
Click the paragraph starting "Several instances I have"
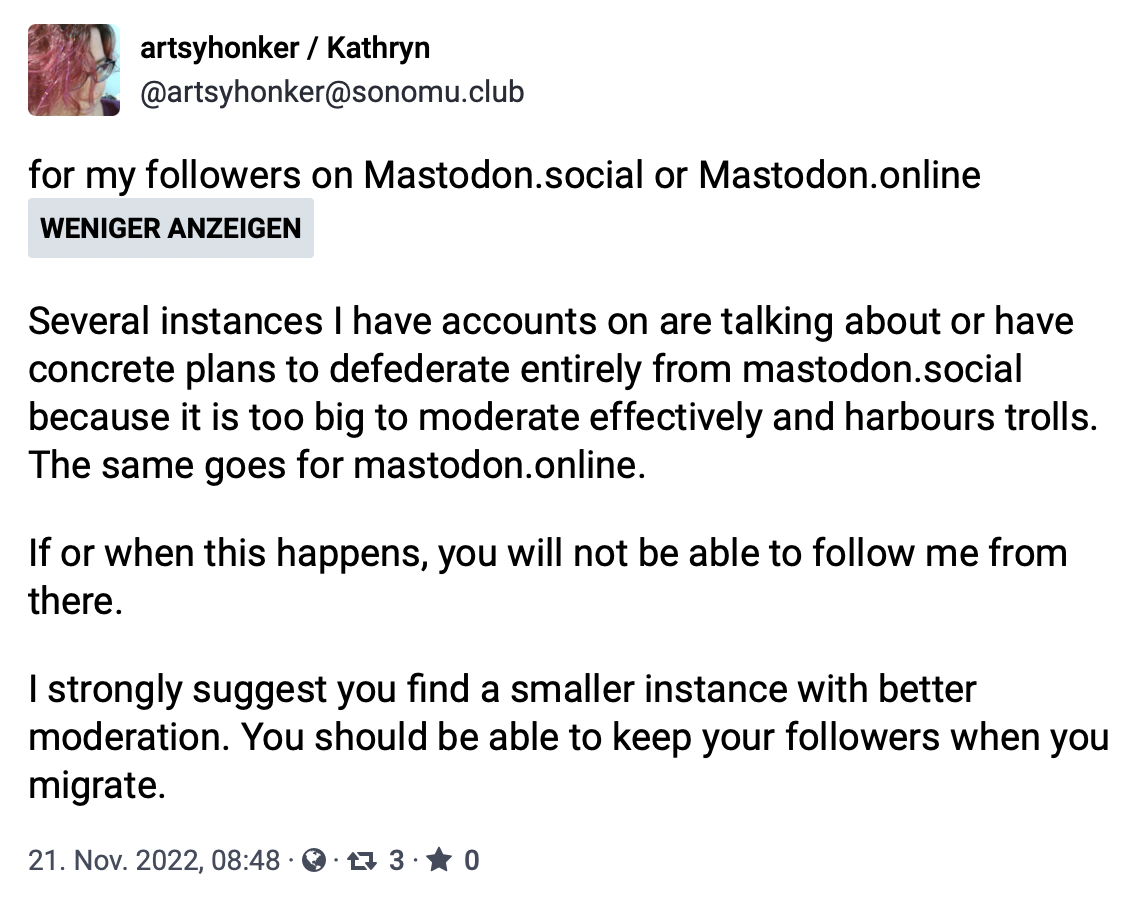coord(550,370)
